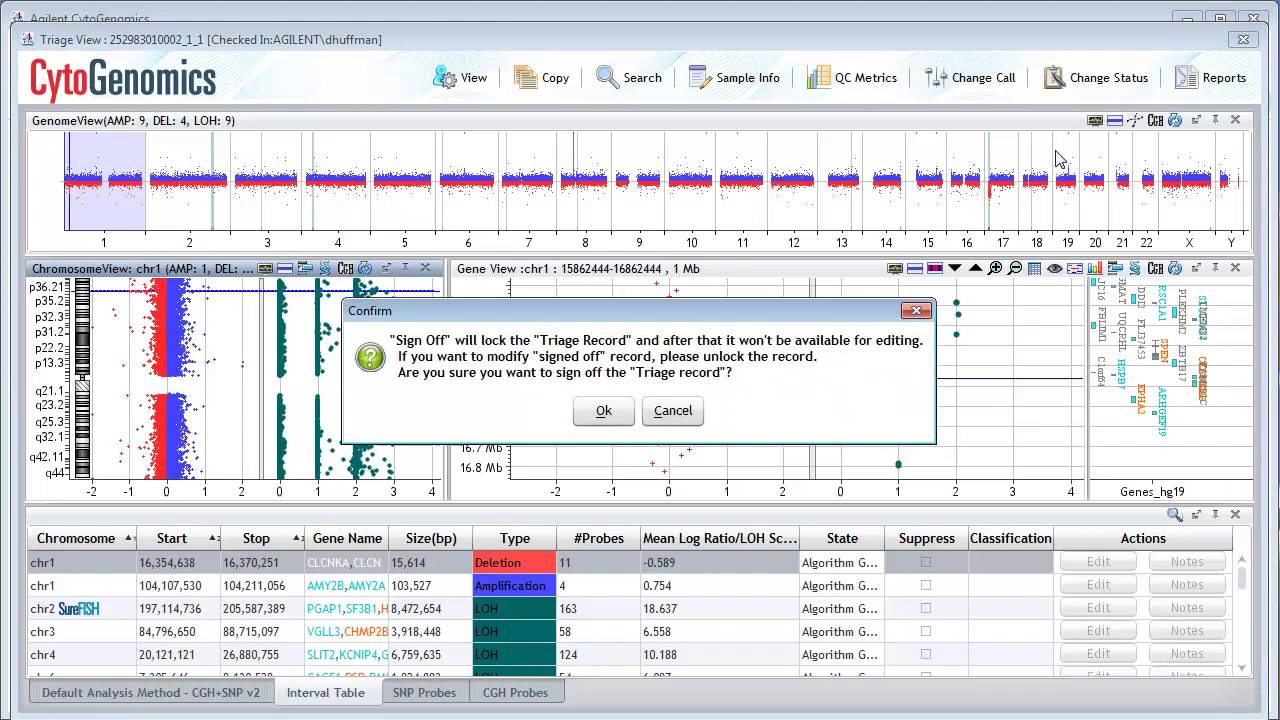Open Search from the toolbar

pyautogui.click(x=629, y=77)
